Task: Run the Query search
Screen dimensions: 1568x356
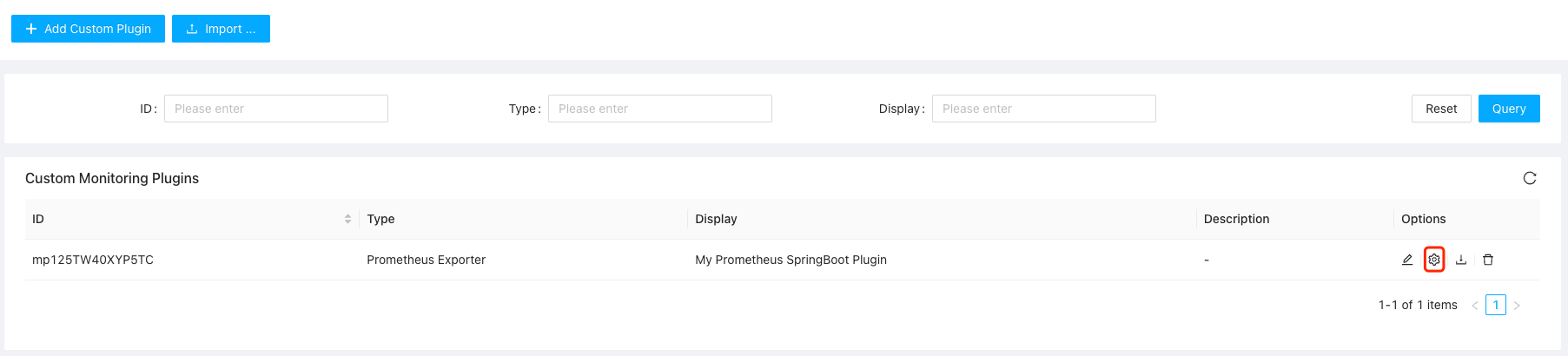Action: 1509,109
